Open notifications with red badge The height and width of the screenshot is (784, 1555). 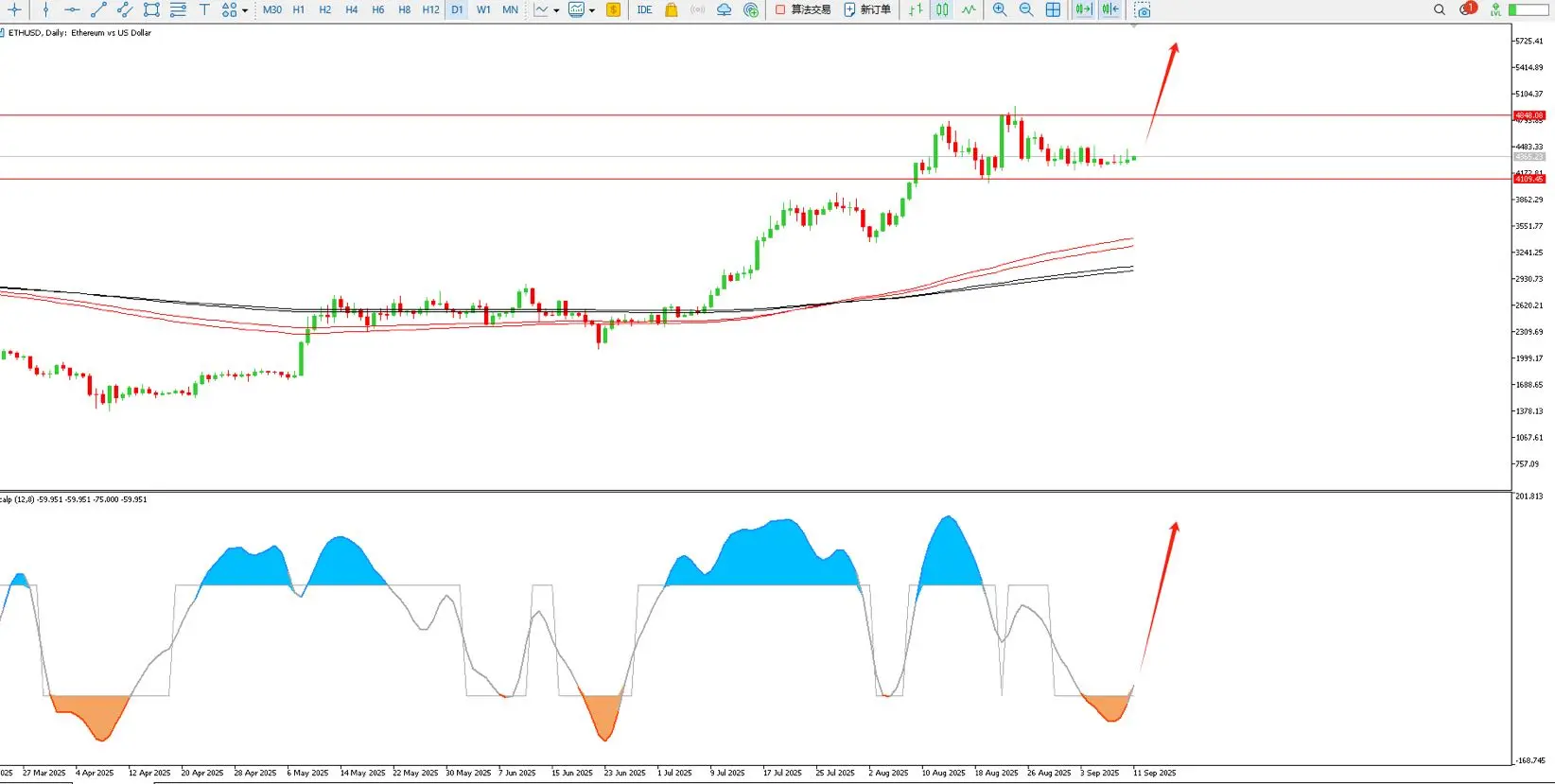point(1467,9)
